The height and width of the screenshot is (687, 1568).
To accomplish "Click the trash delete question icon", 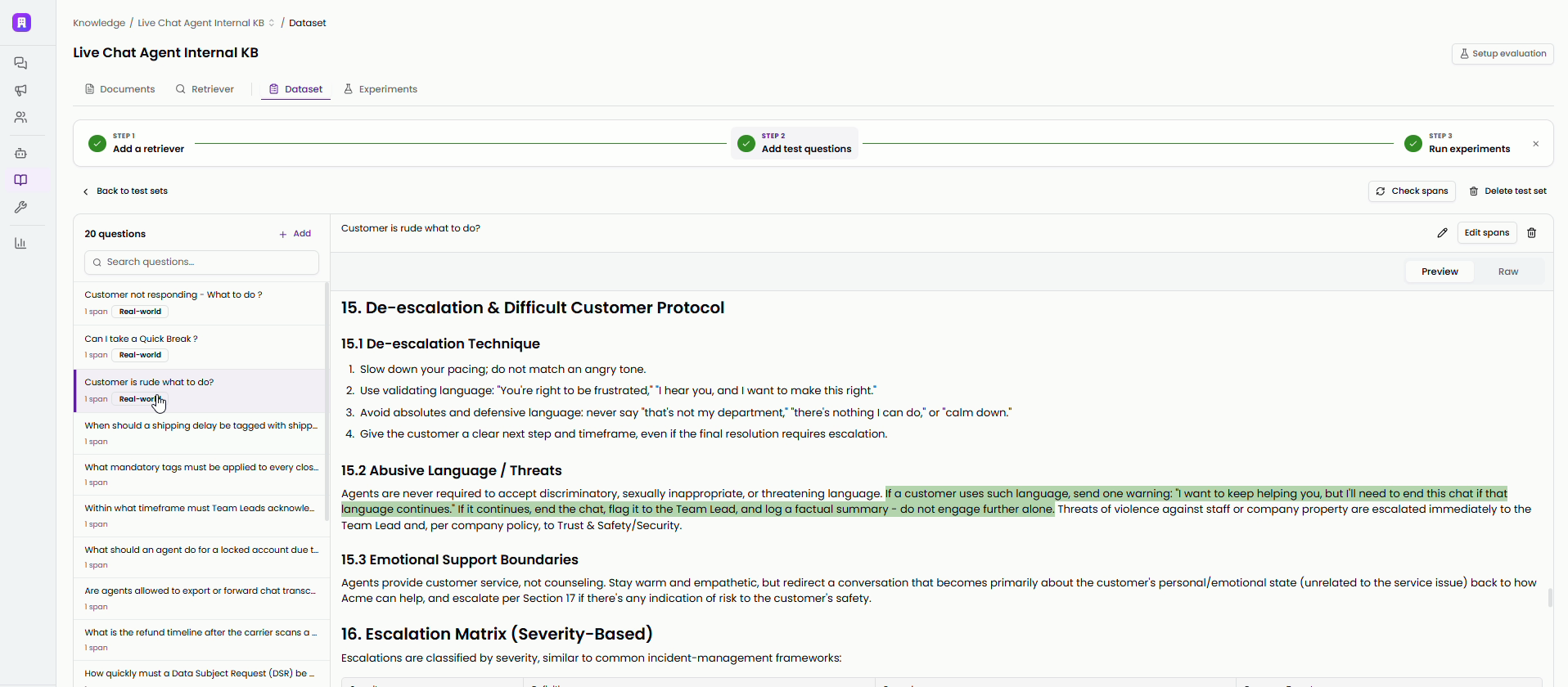I will pyautogui.click(x=1532, y=233).
